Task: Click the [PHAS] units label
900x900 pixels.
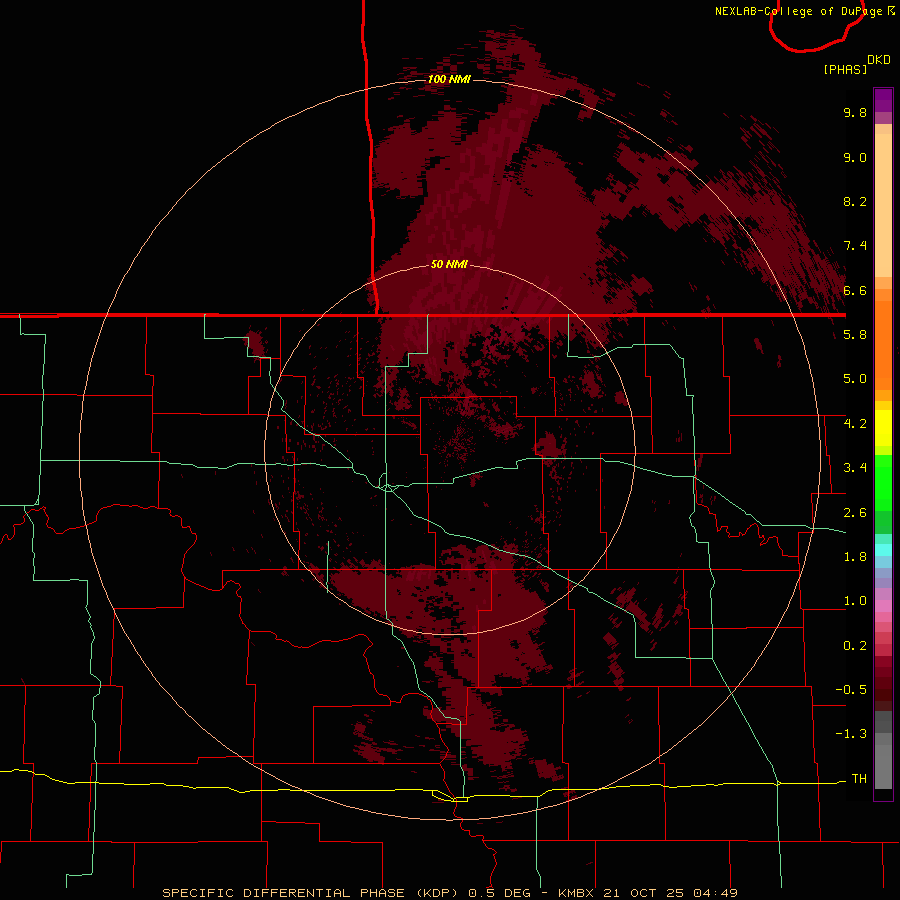Action: pos(845,69)
